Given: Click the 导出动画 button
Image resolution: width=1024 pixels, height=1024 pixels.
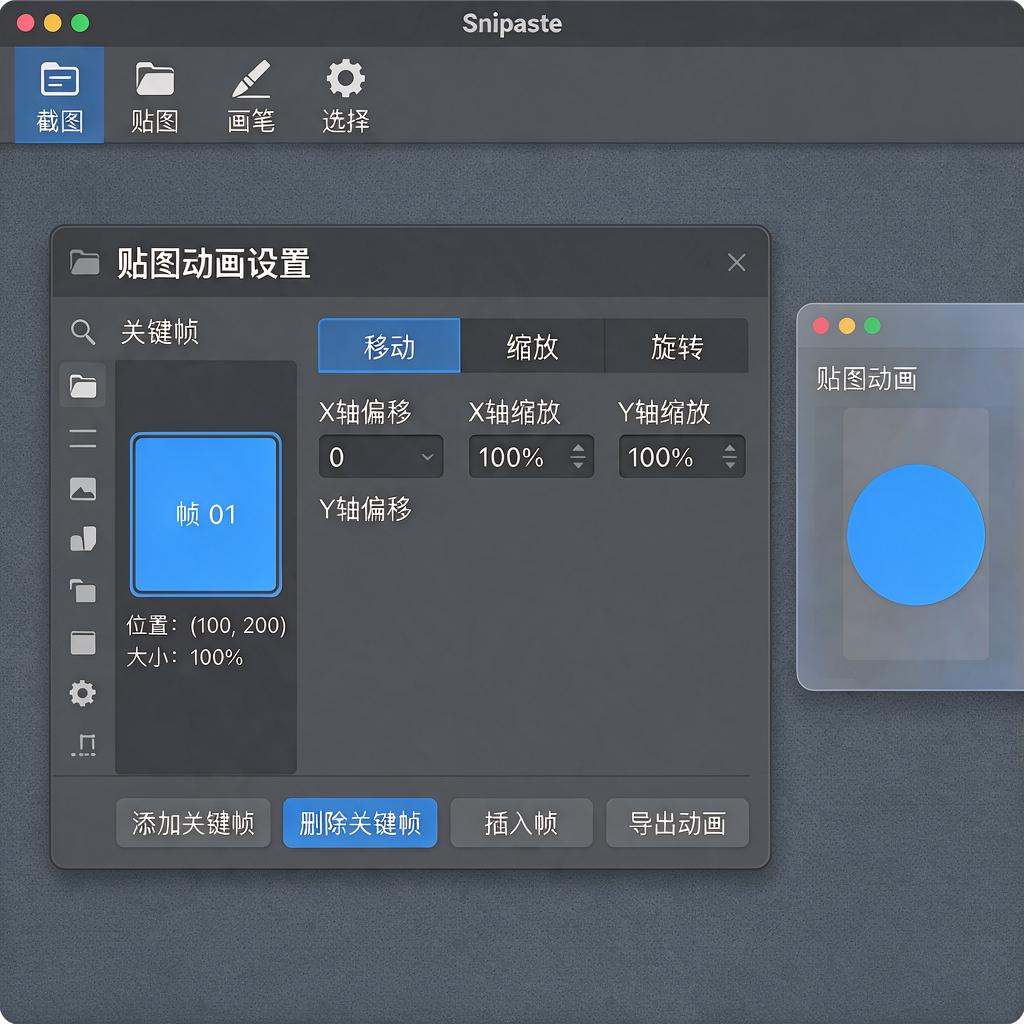Looking at the screenshot, I should coord(677,823).
